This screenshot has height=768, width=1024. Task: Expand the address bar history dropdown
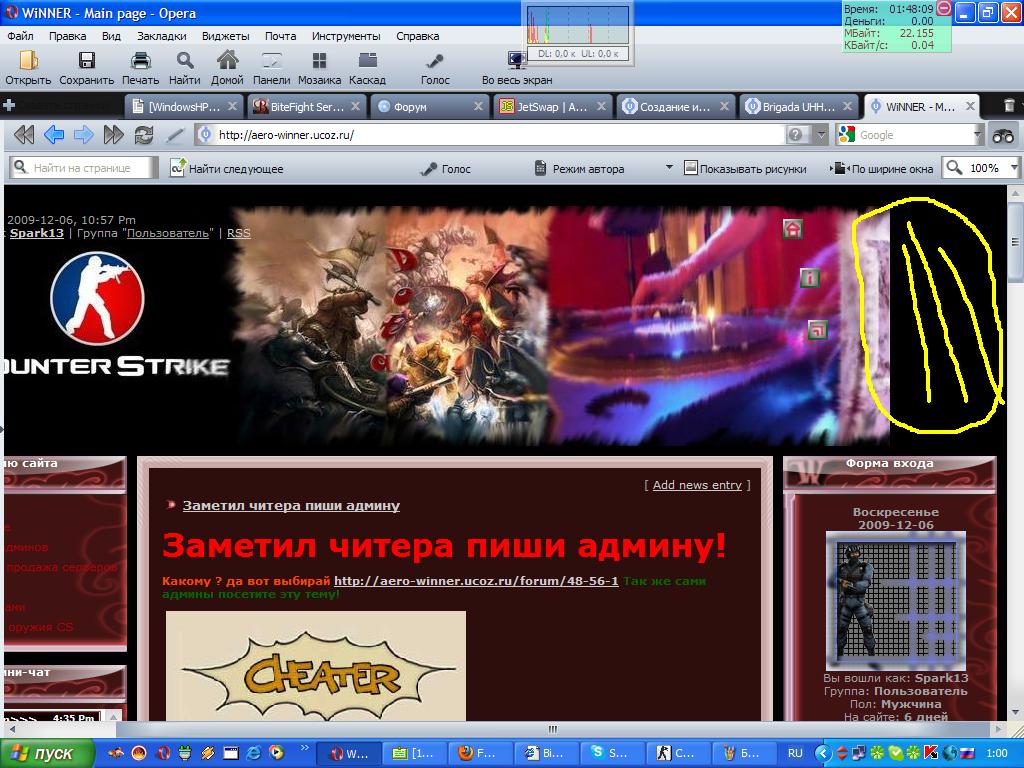[821, 135]
